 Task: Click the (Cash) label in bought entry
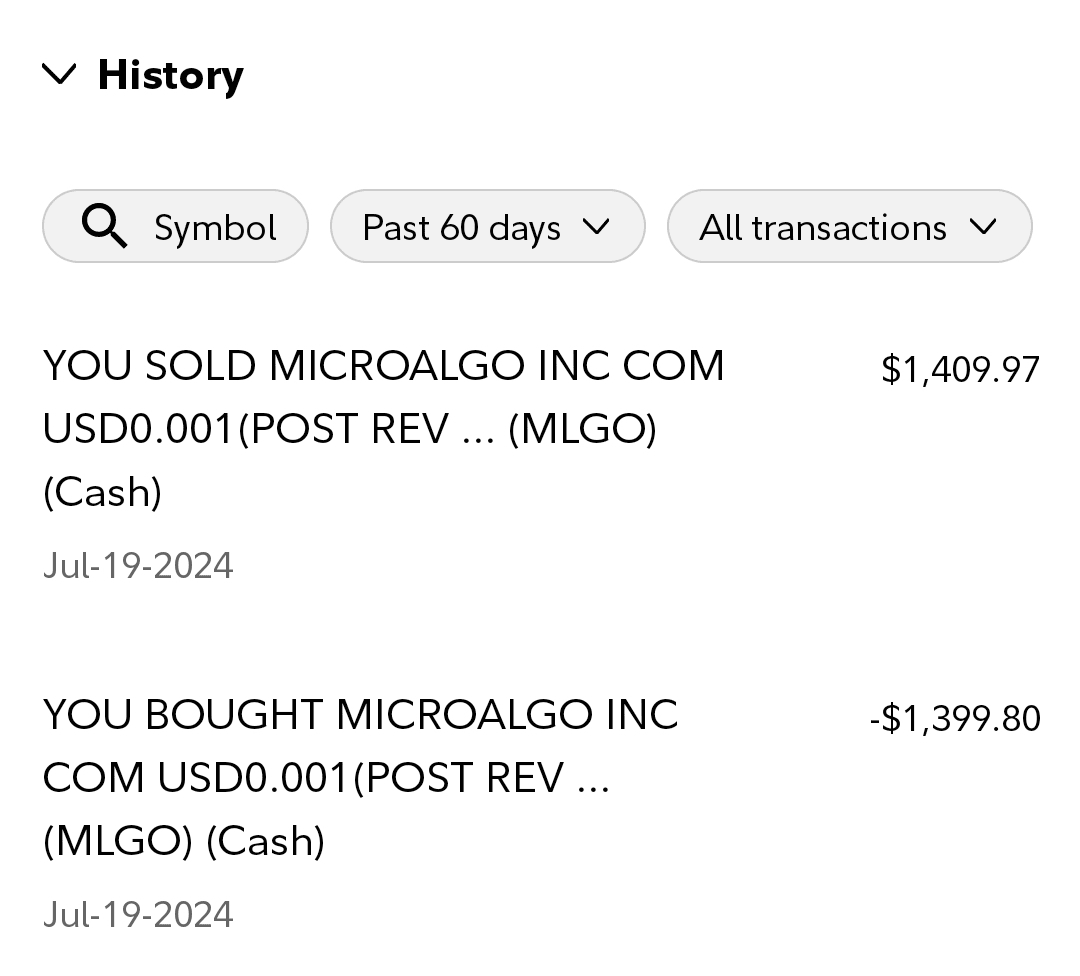265,841
